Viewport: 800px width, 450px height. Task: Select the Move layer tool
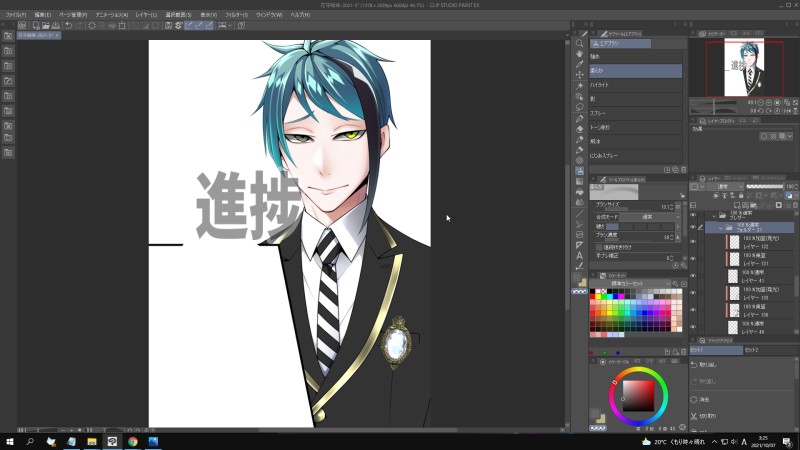579,75
